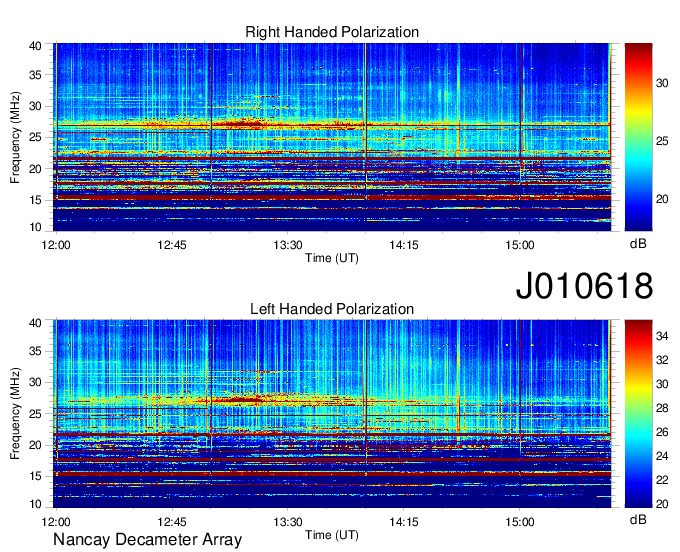The image size is (680, 552).
Task: Click the 20 MHz tick of Left Handed plot
Action: click(35, 445)
